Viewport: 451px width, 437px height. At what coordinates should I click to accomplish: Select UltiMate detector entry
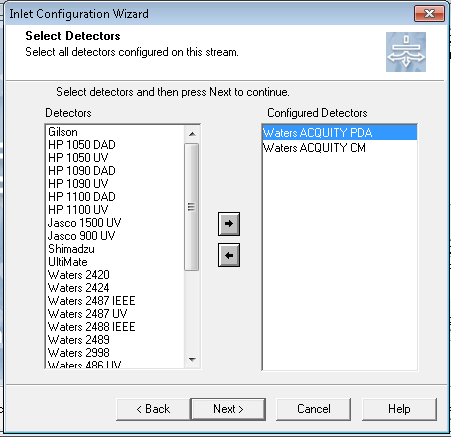115,262
